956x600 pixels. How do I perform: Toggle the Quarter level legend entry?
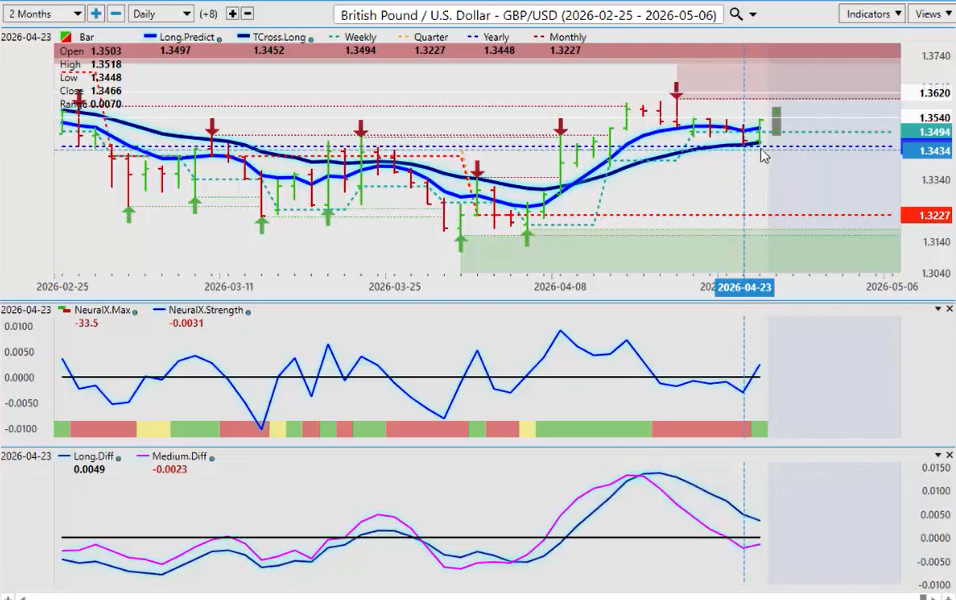[424, 37]
